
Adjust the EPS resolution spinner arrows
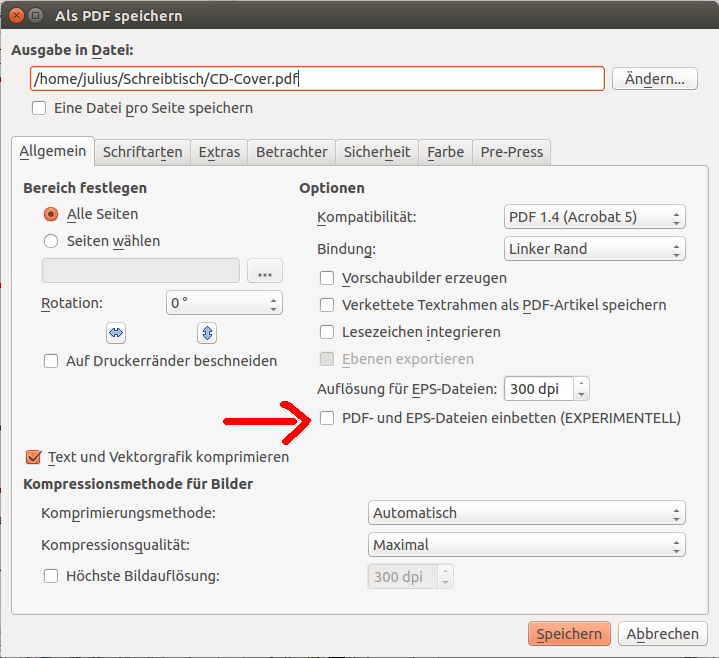(x=582, y=389)
